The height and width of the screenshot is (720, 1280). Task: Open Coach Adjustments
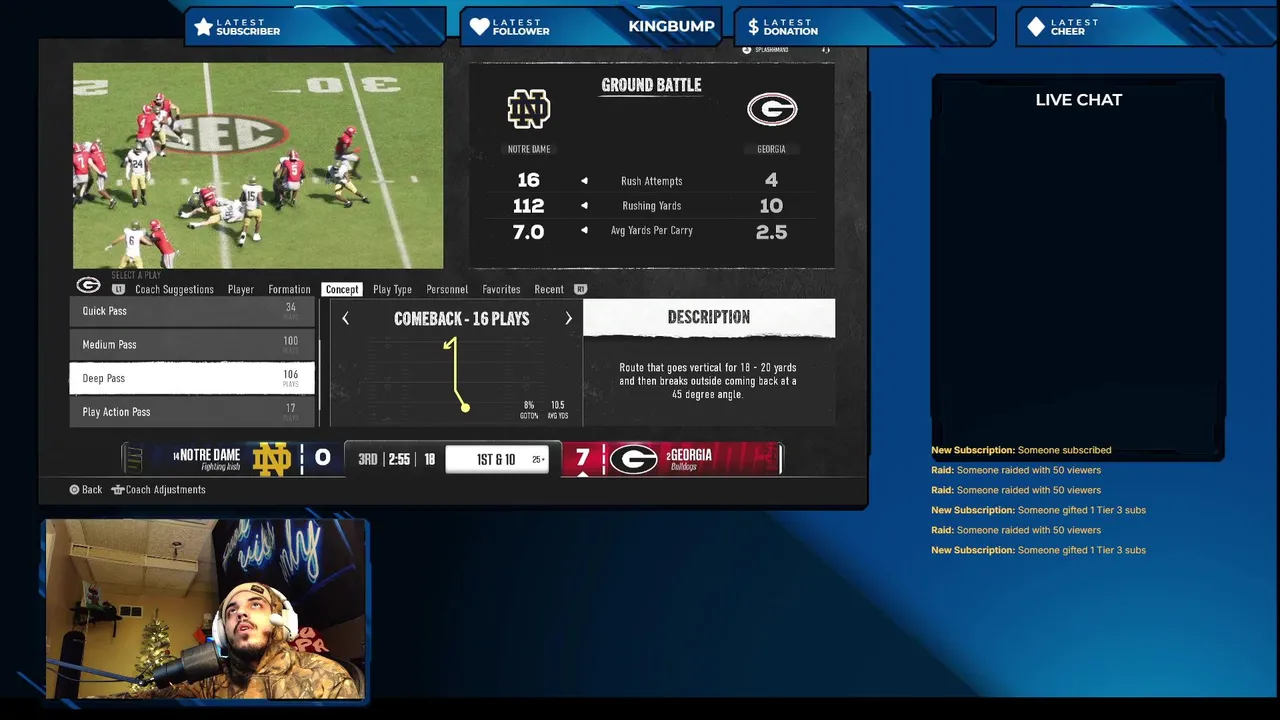pyautogui.click(x=158, y=490)
